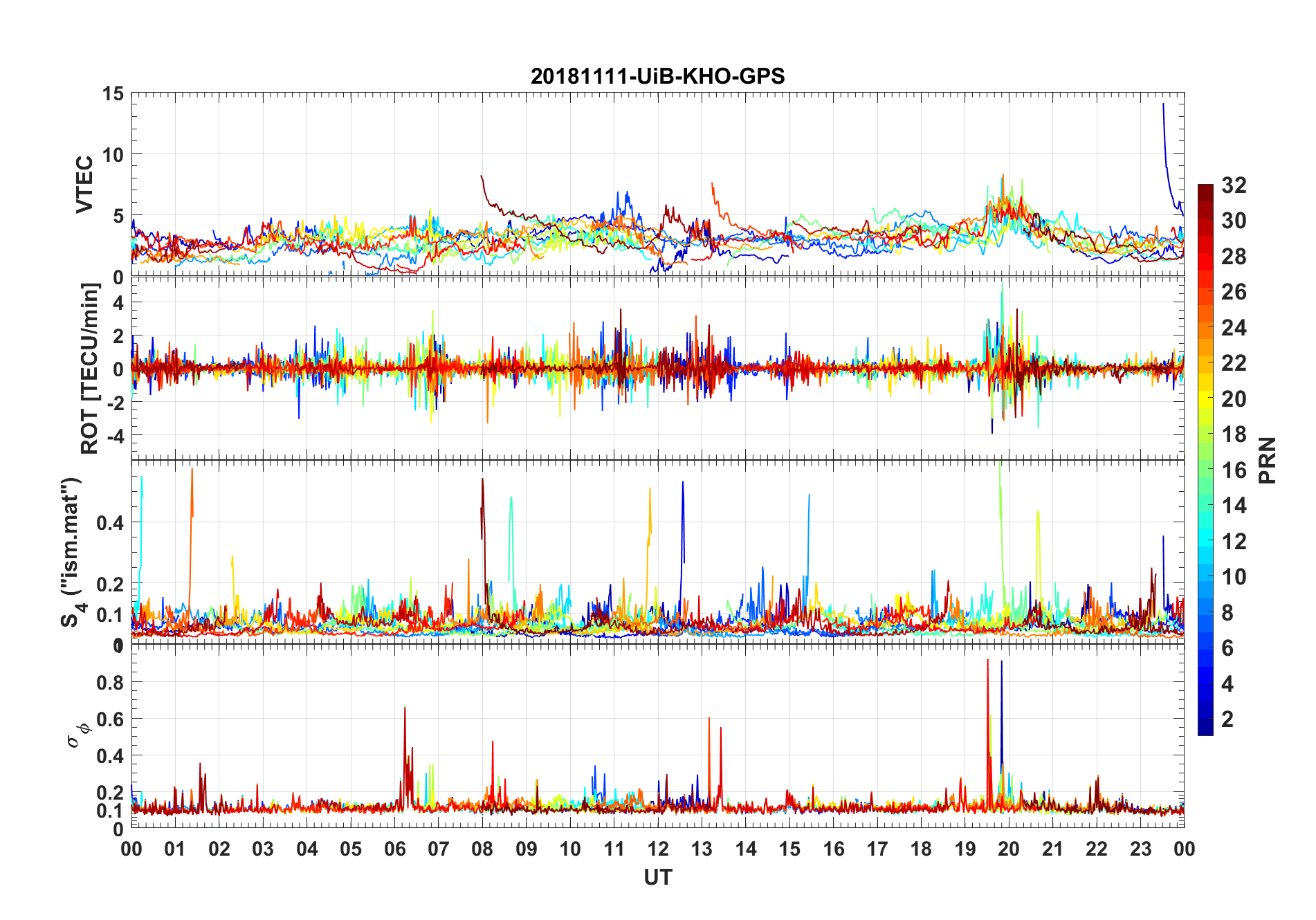The width and height of the screenshot is (1316, 920).
Task: Click the plot title "20181111-UiB-KHO-GPS"
Action: click(657, 76)
